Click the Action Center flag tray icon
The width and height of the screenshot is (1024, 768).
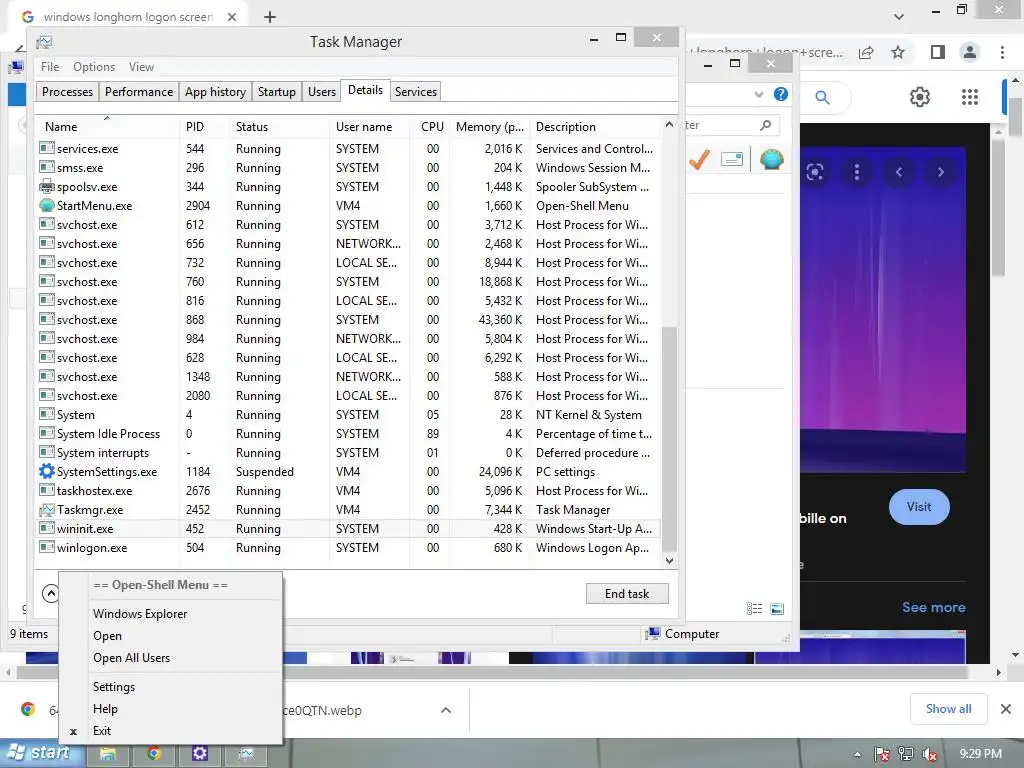tap(882, 754)
